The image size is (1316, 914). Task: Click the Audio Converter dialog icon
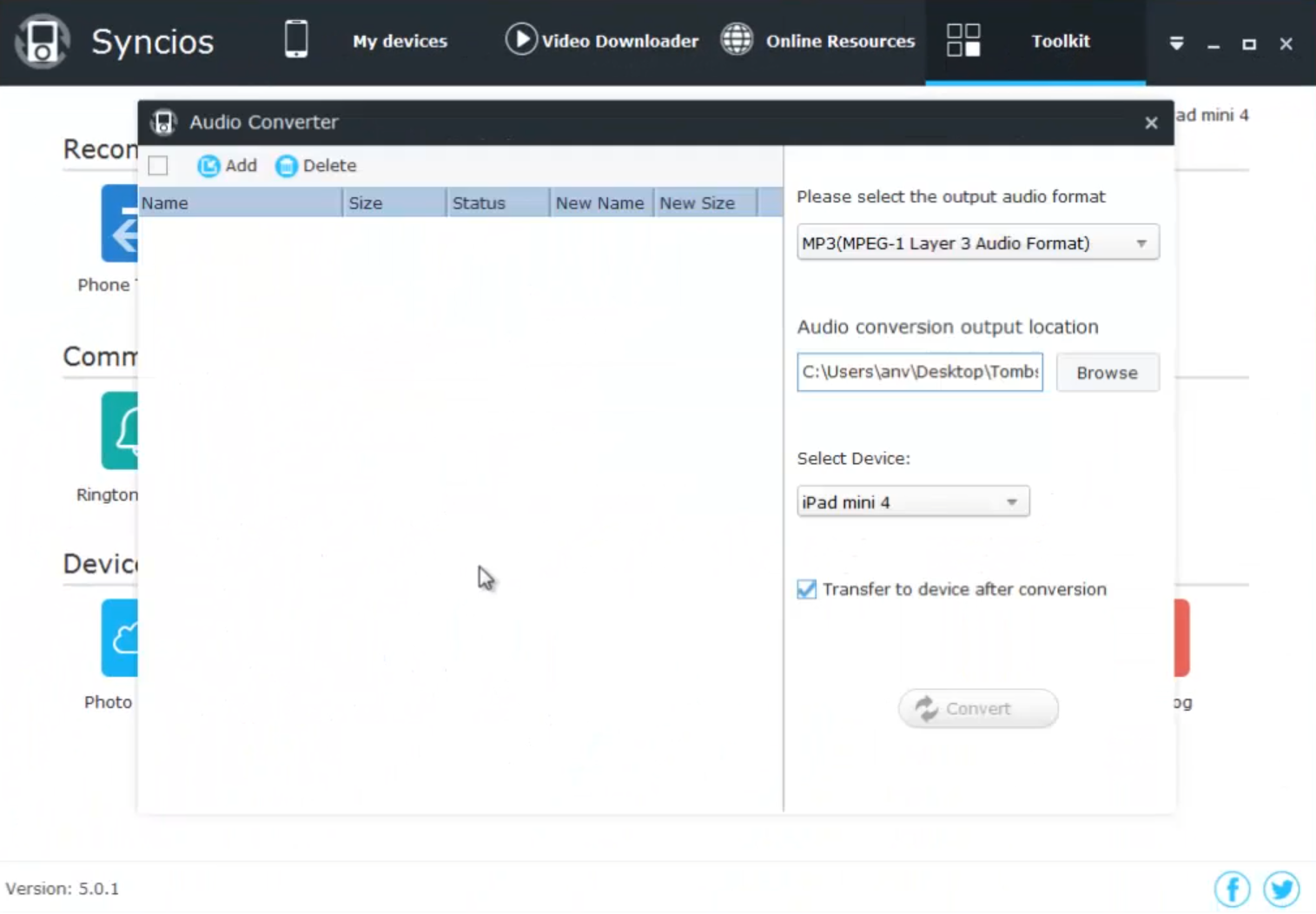(x=163, y=123)
